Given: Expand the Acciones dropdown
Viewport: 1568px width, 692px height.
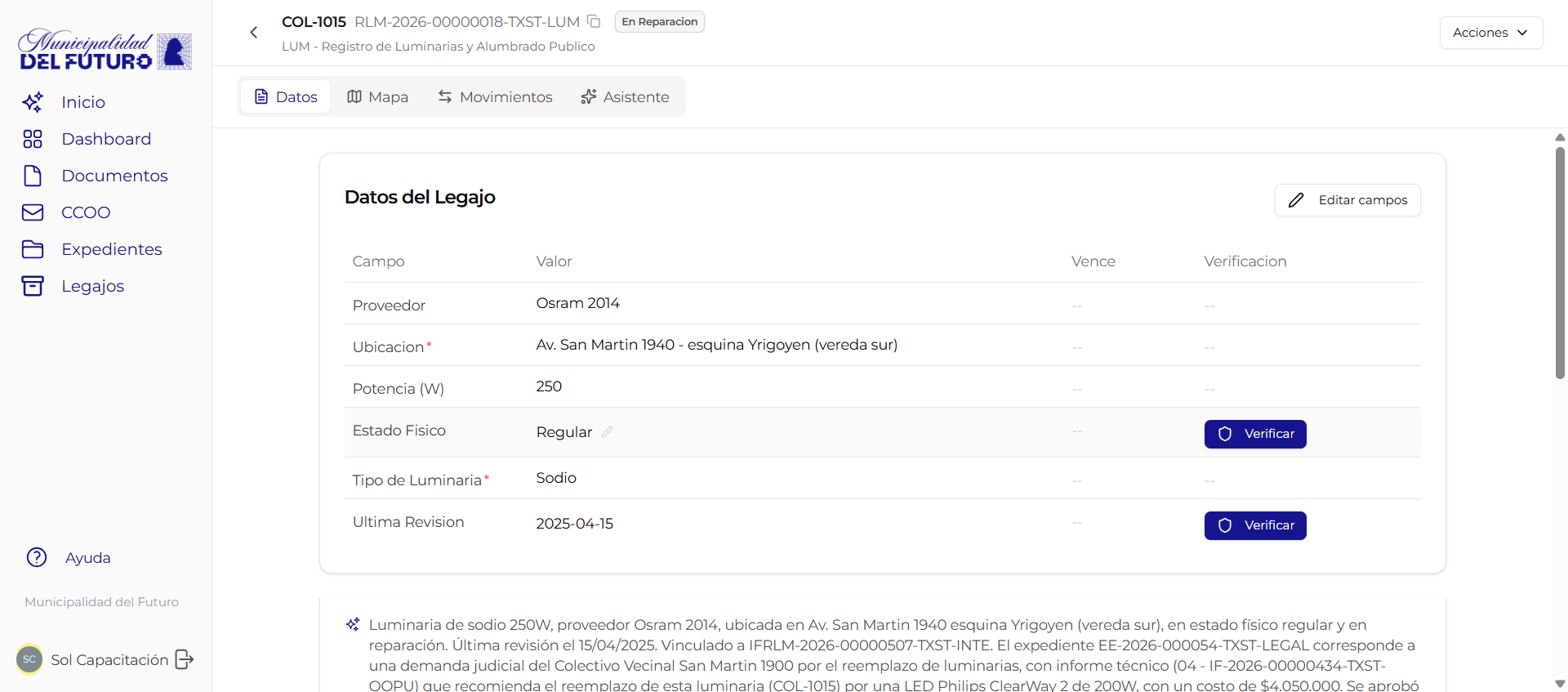Looking at the screenshot, I should [1490, 33].
